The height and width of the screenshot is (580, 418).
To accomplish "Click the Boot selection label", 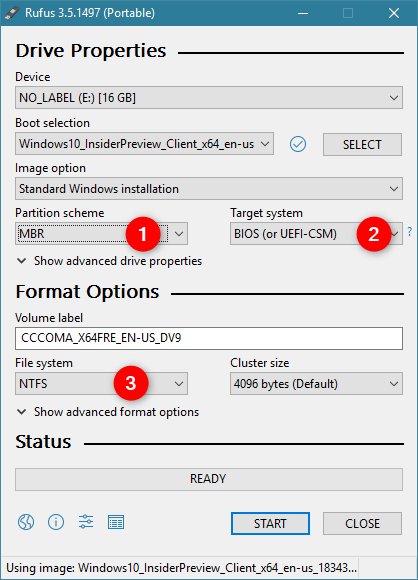I will point(53,123).
